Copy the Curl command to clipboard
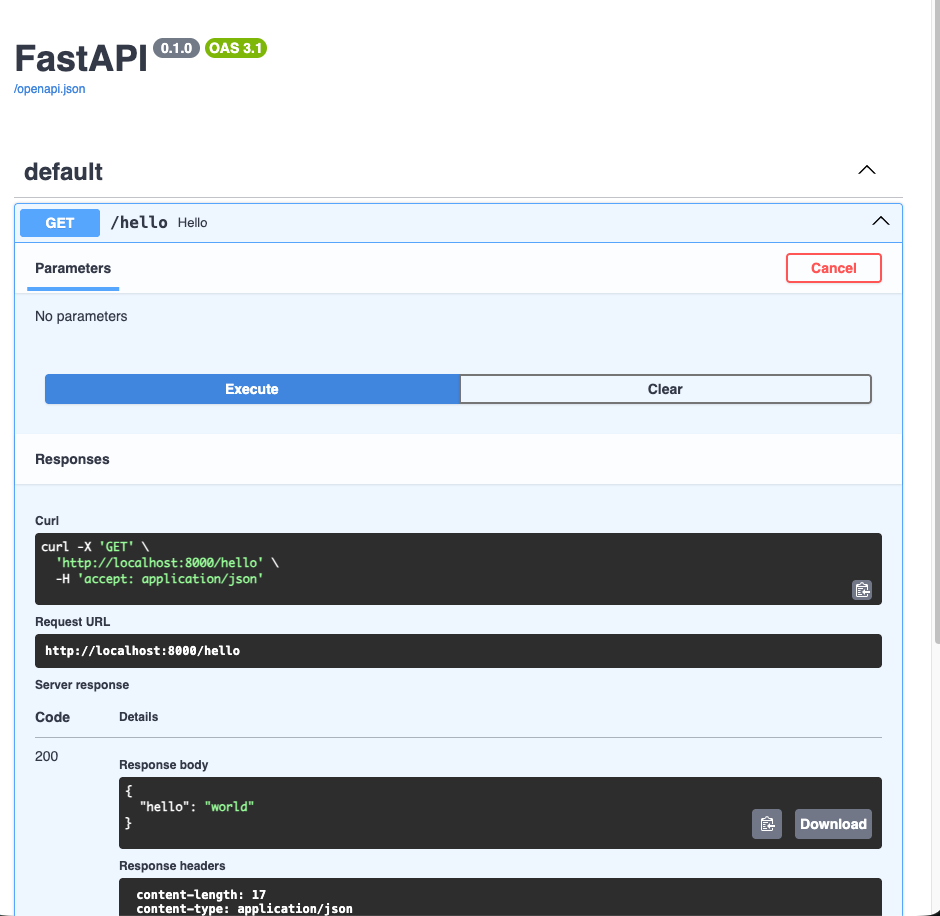This screenshot has width=940, height=916. point(861,590)
